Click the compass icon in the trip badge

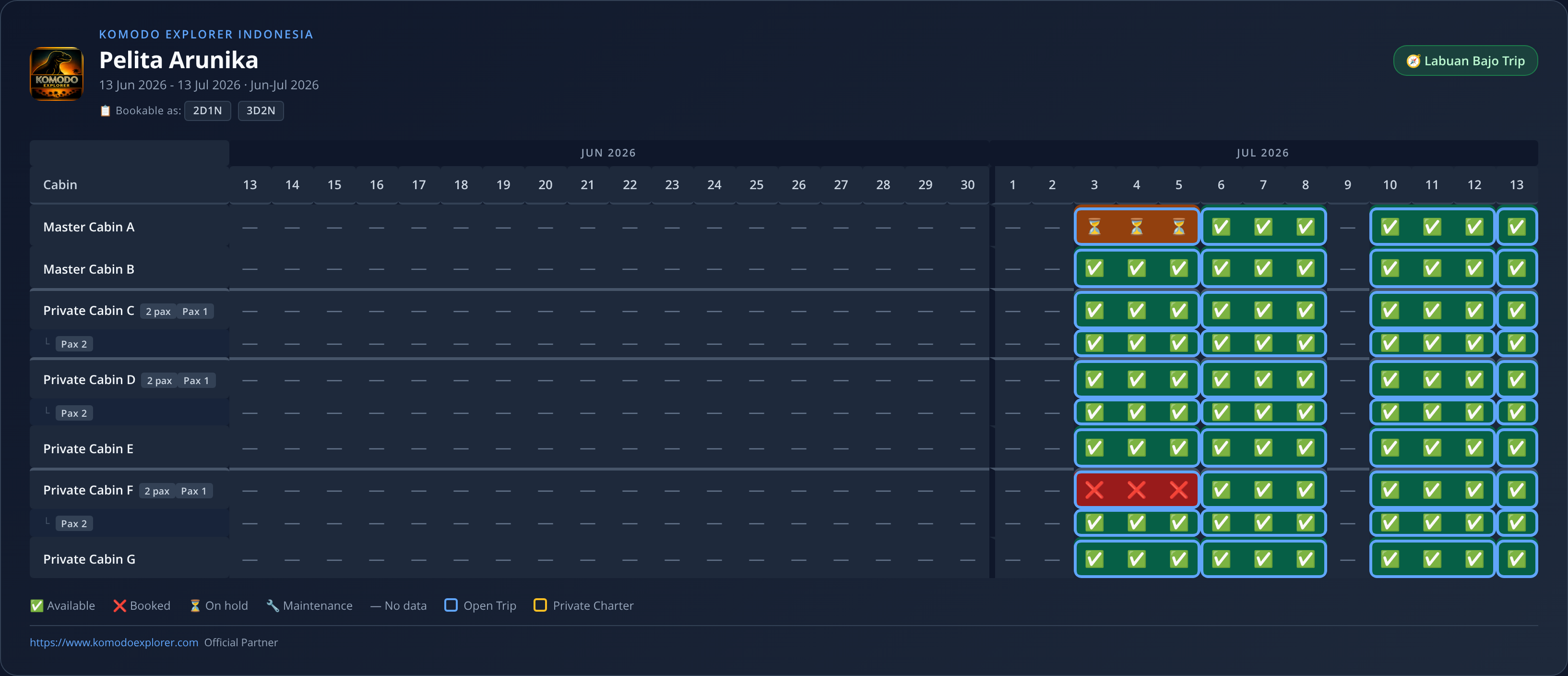click(x=1414, y=61)
